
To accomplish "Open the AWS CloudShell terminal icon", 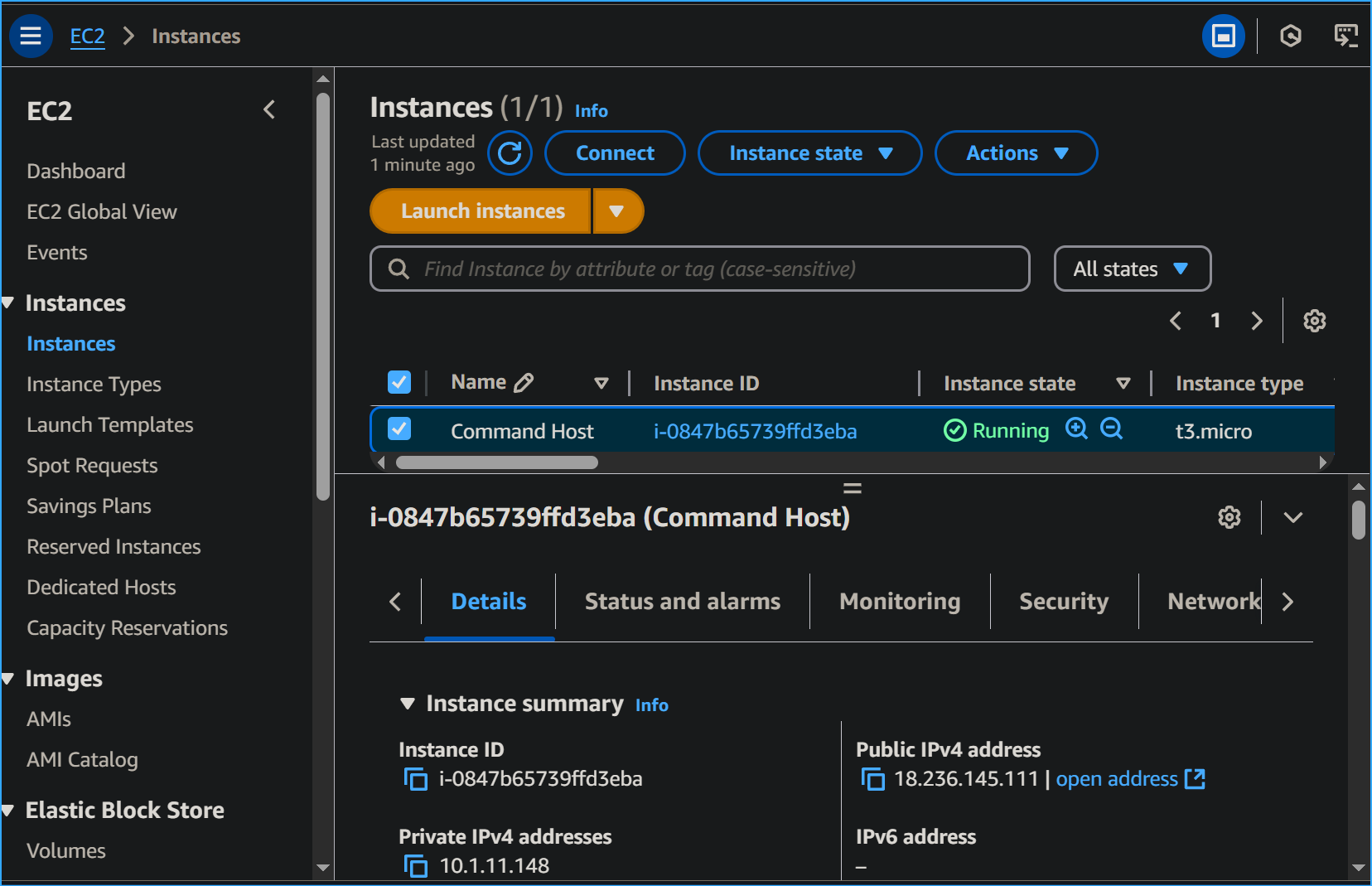I will tap(1345, 36).
